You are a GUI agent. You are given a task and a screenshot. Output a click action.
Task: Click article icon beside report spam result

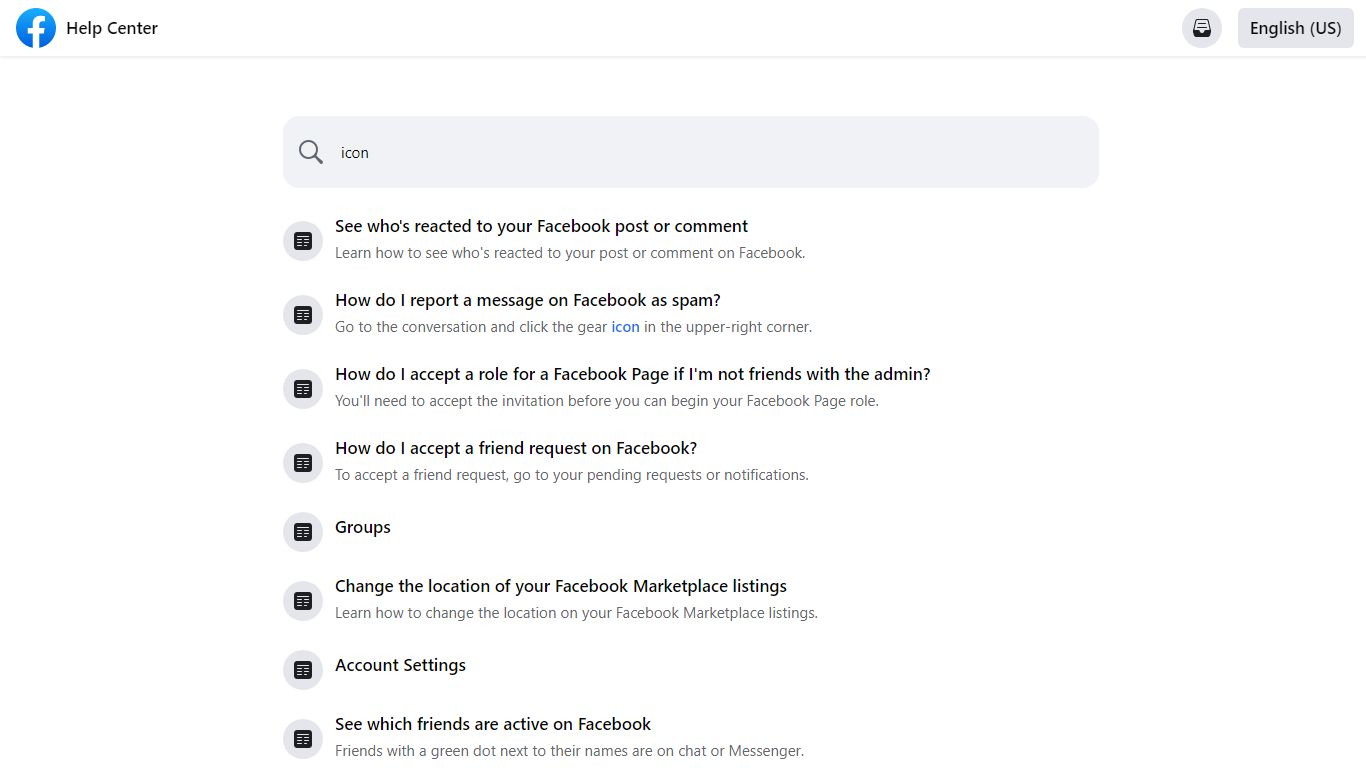[x=303, y=315]
